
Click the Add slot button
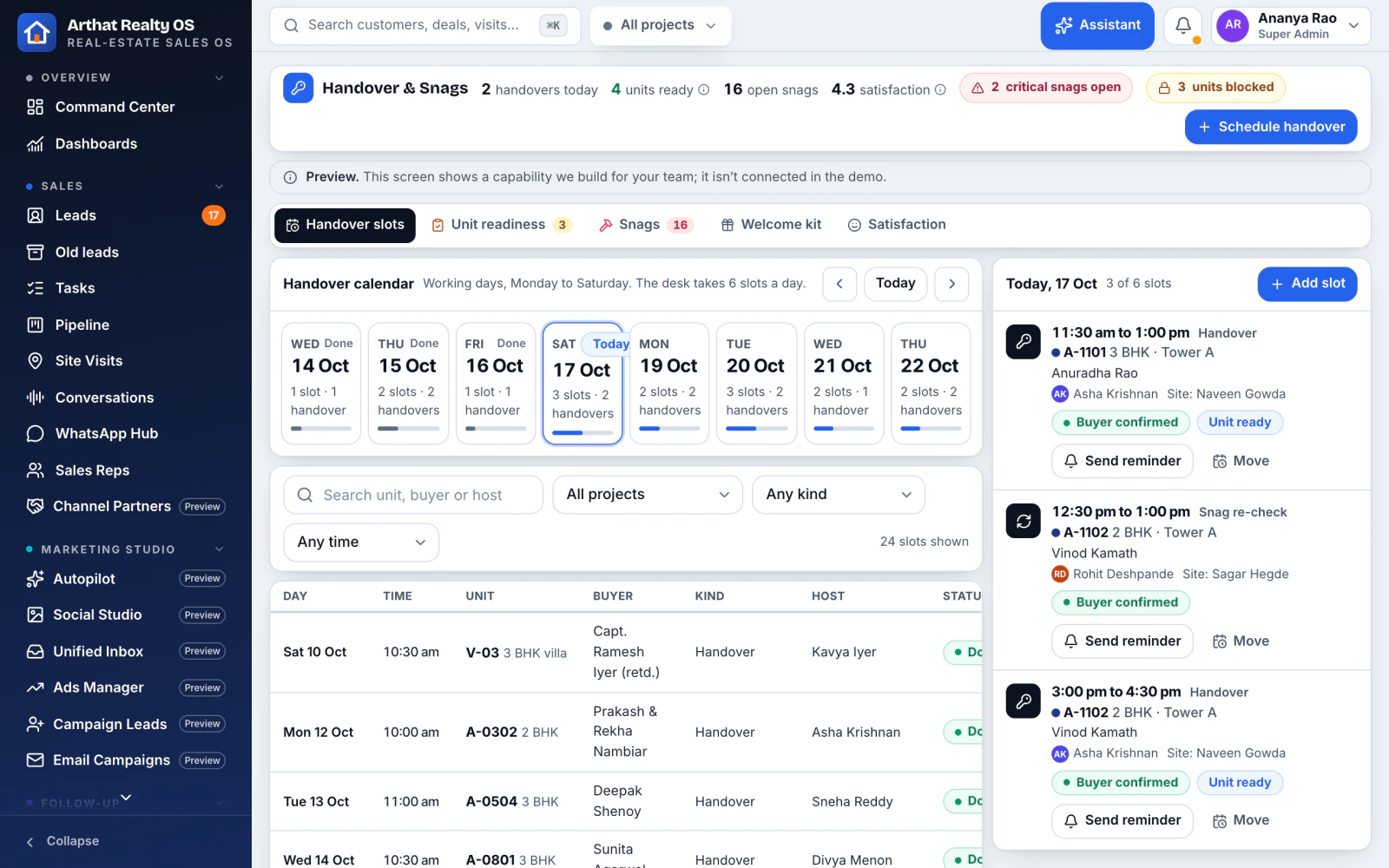pos(1307,284)
